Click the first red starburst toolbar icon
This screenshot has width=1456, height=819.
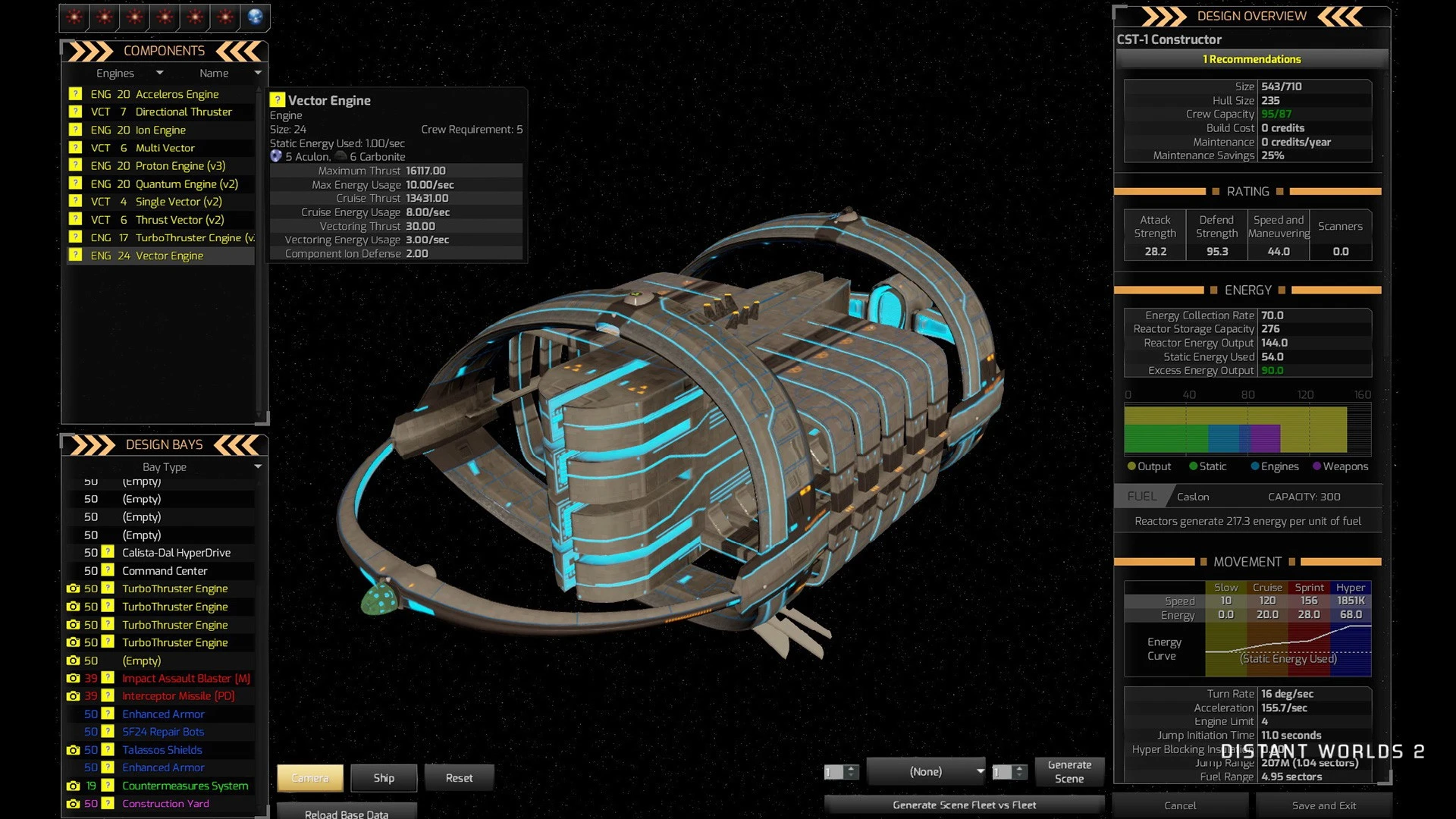[74, 17]
